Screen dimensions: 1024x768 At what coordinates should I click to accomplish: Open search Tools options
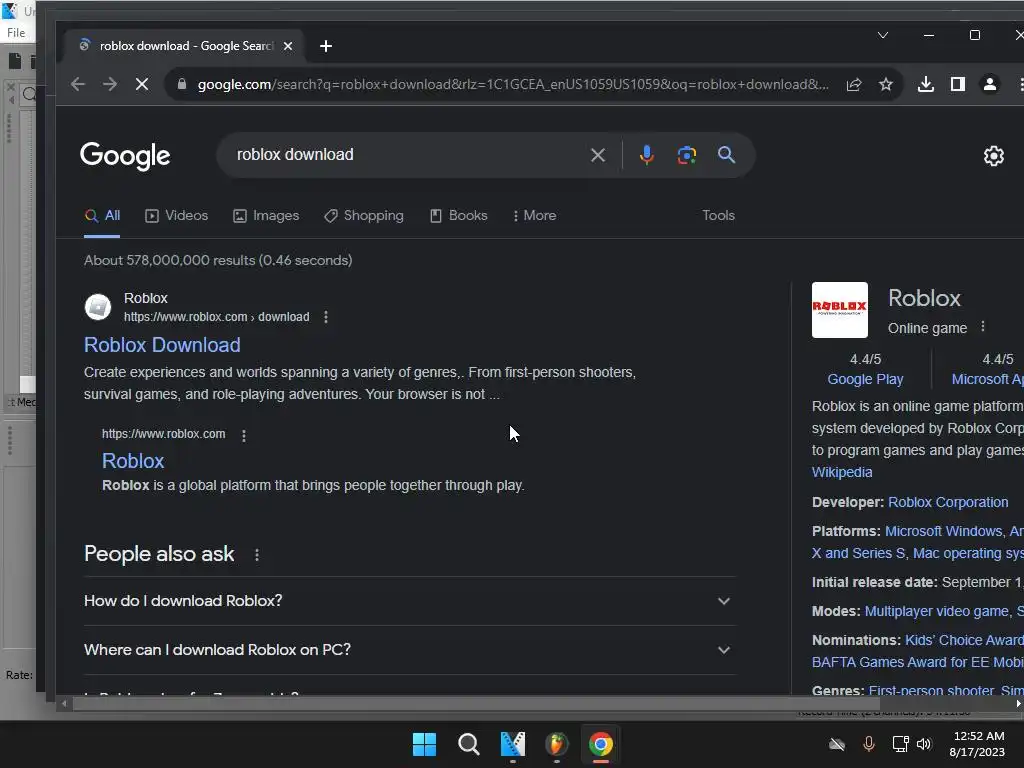[x=718, y=216]
